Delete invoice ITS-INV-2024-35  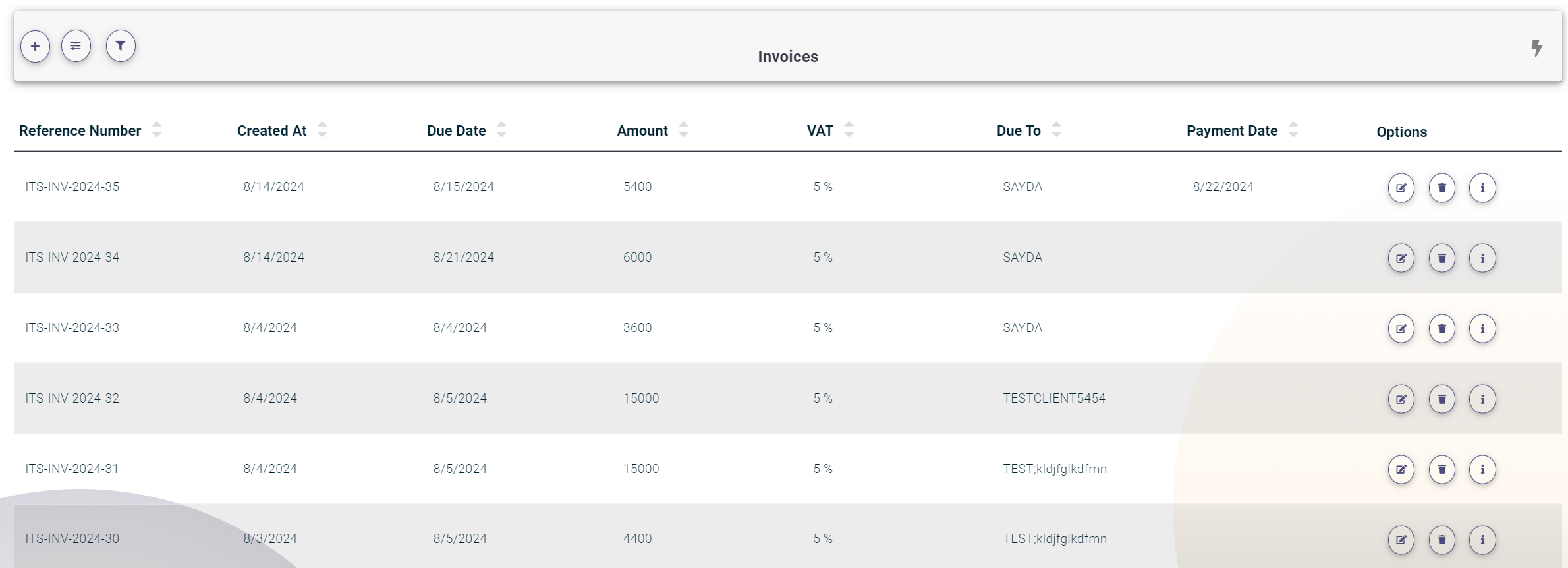point(1442,188)
